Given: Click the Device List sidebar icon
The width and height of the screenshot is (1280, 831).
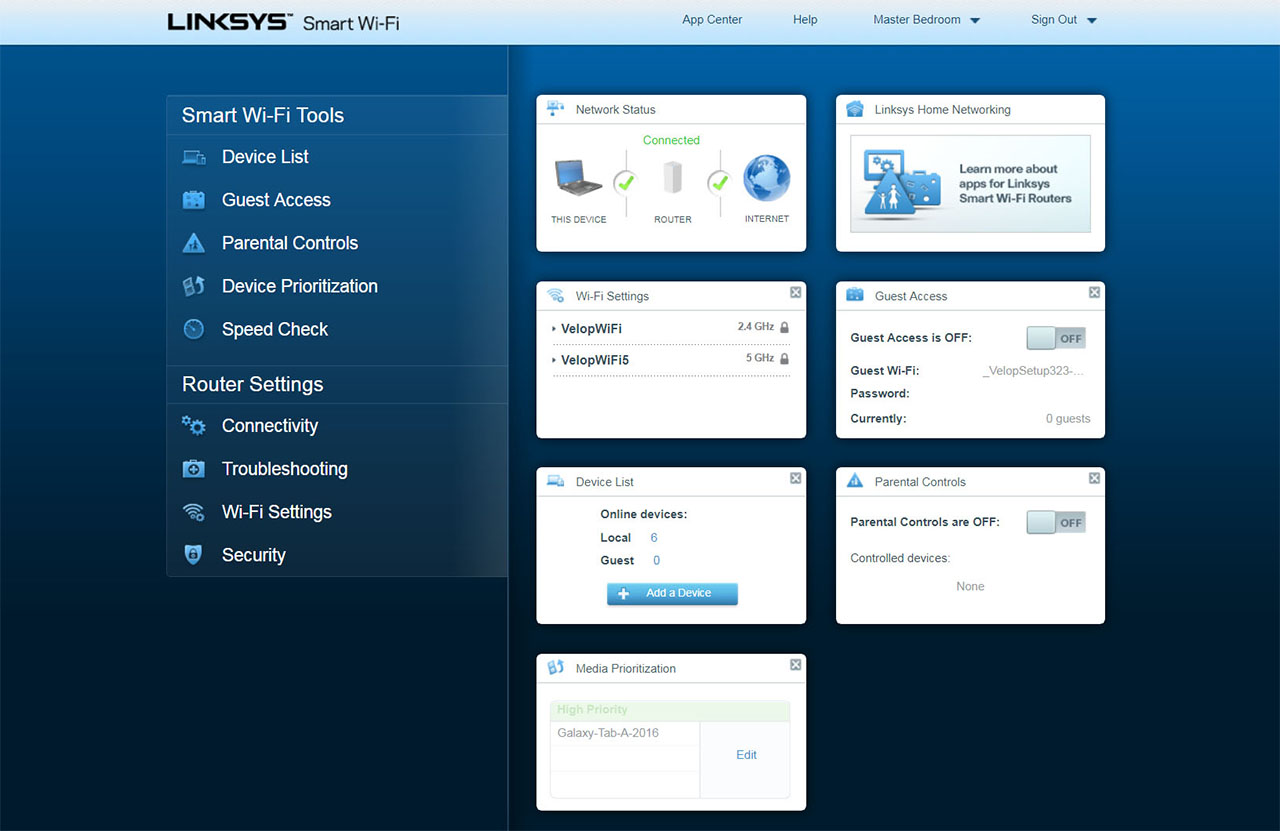Looking at the screenshot, I should tap(194, 157).
